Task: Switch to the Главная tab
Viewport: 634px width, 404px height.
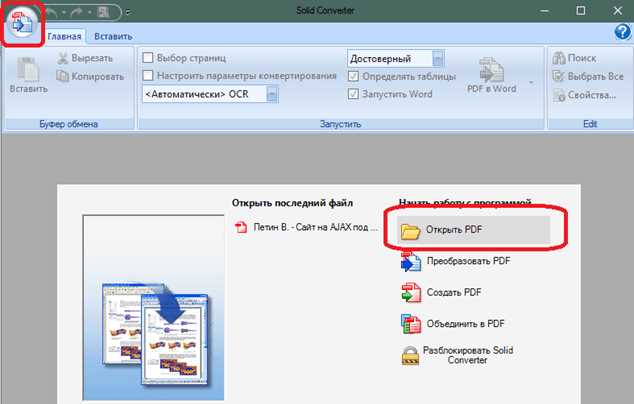Action: 64,36
